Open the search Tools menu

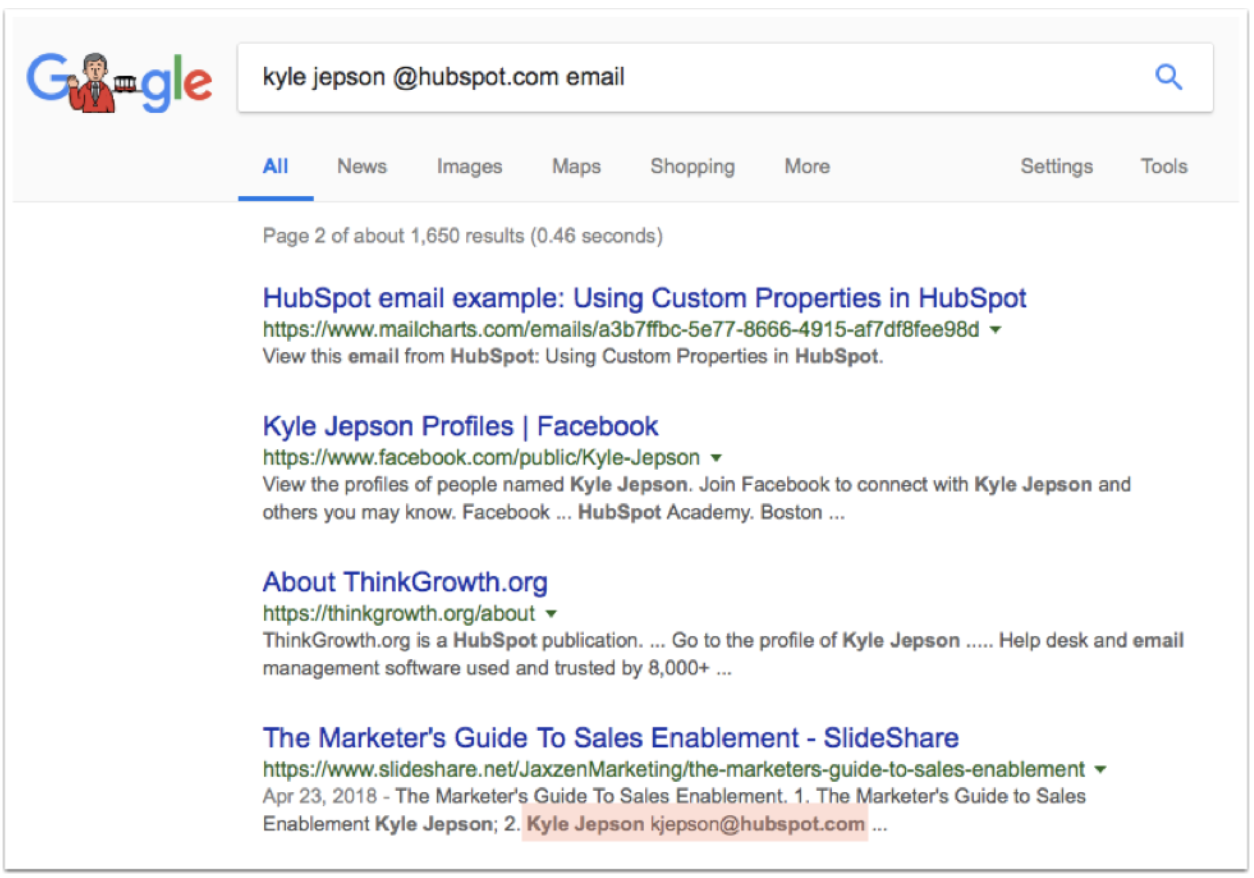pos(1164,167)
